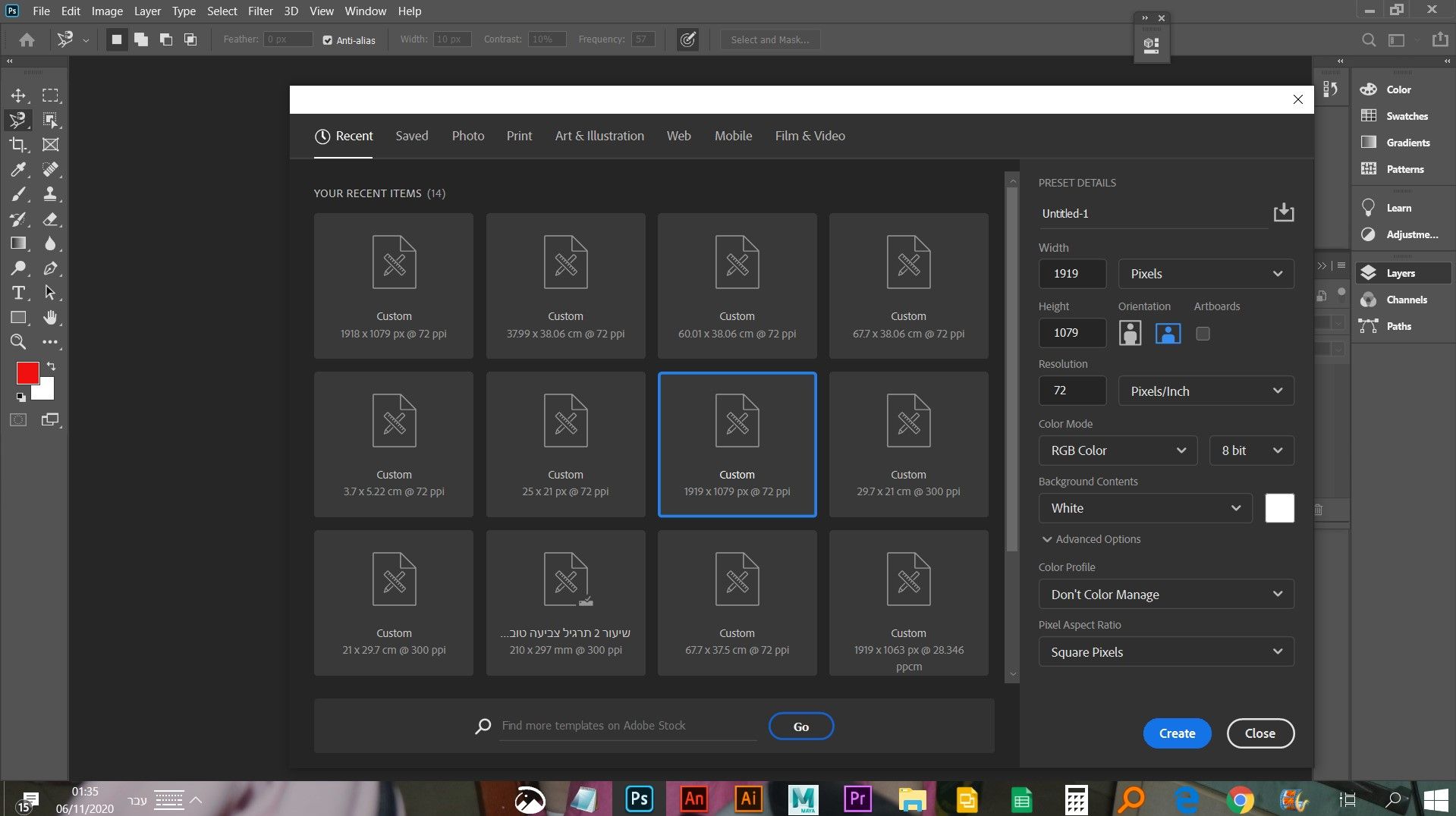Select the Crop tool
Image resolution: width=1456 pixels, height=816 pixels.
(18, 145)
